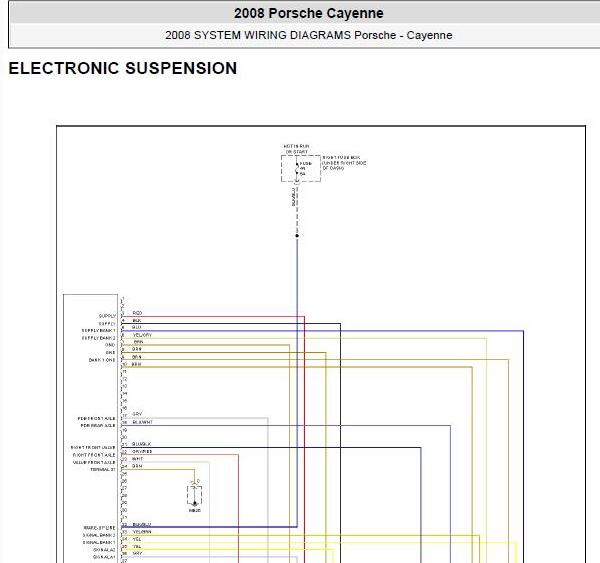The height and width of the screenshot is (563, 600).
Task: Click the ground label beneath the dashed connector symbol
Action: 194,511
